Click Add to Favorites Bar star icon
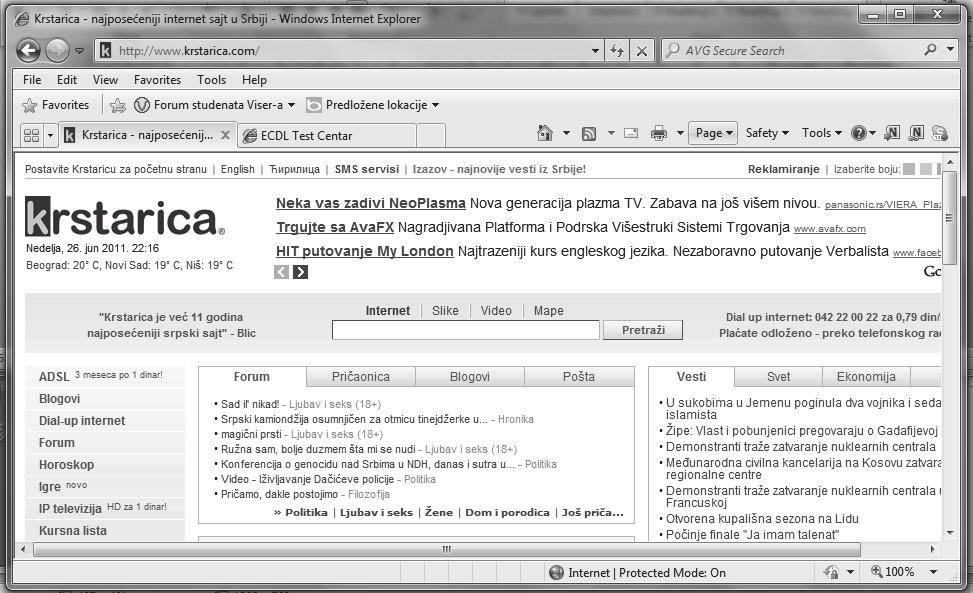973x593 pixels. 117,105
